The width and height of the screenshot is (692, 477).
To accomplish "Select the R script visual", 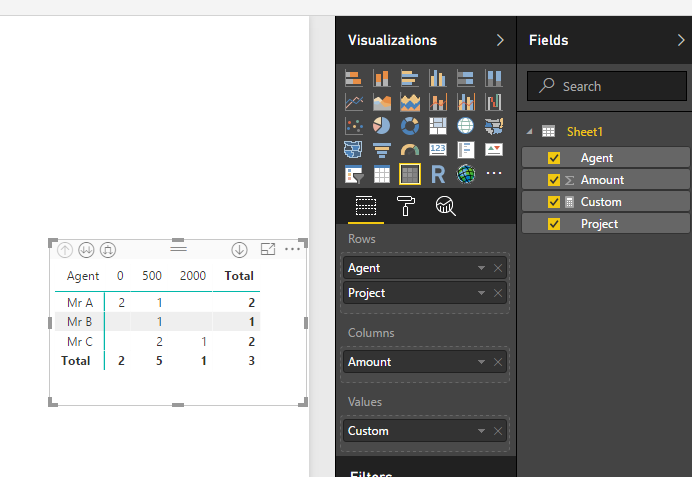I will 438,174.
